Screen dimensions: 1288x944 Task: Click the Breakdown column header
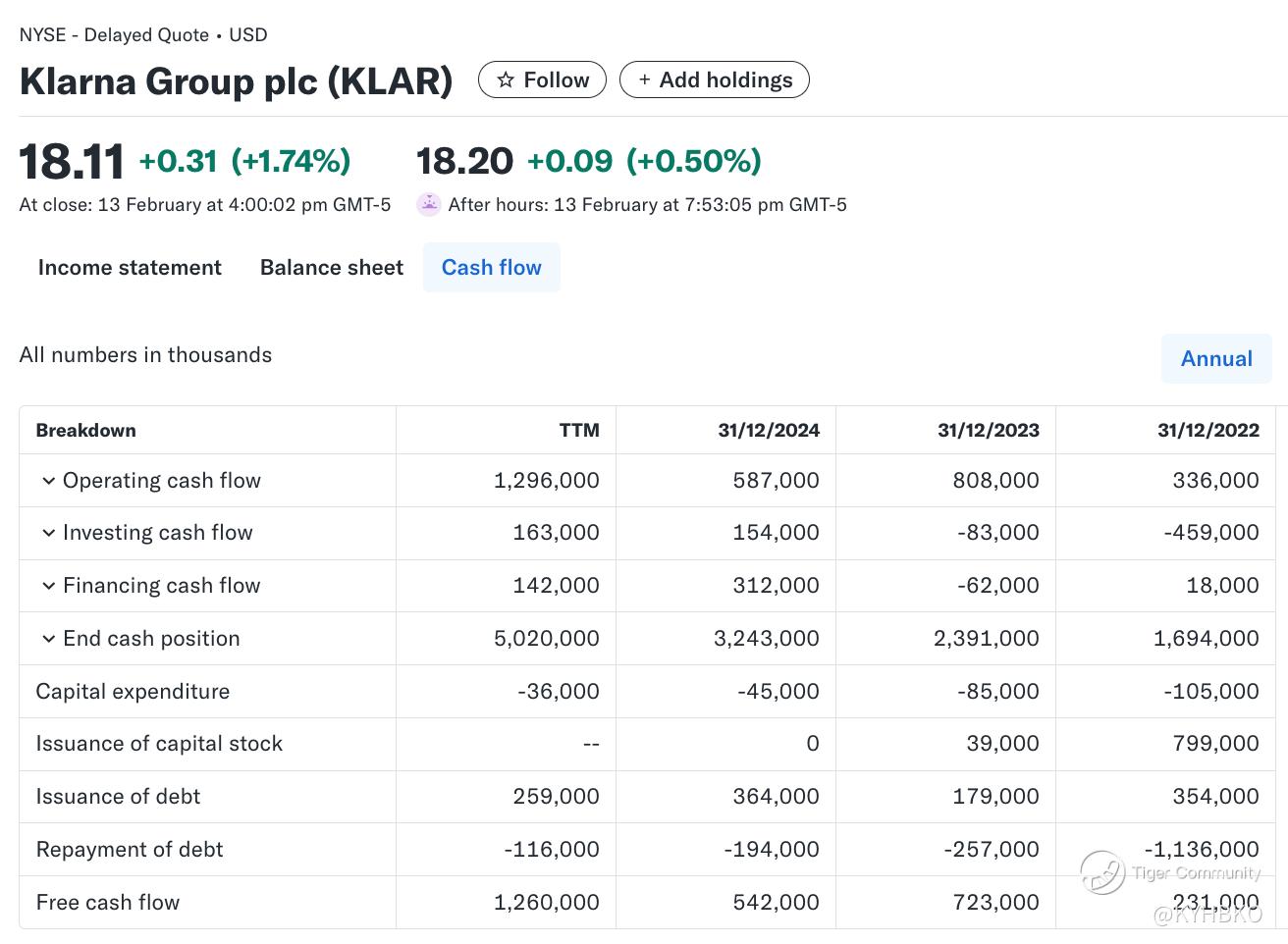click(x=86, y=431)
